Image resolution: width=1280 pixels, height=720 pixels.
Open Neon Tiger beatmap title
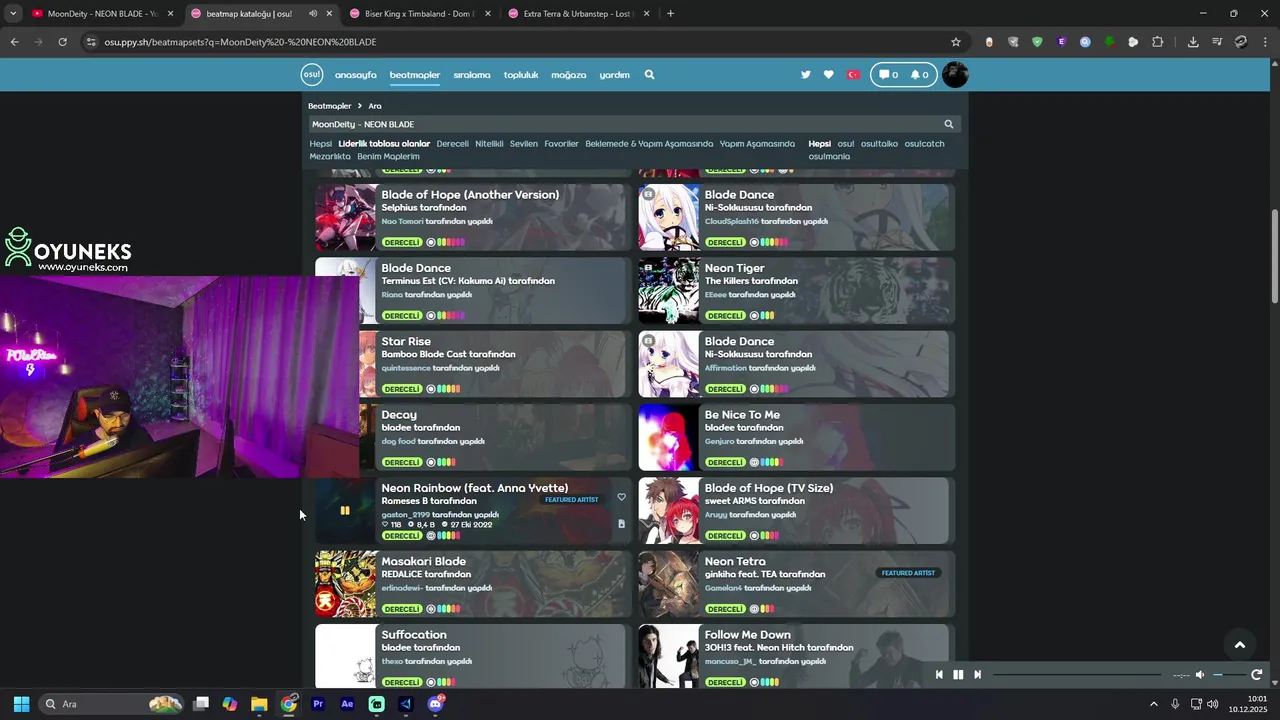coord(734,268)
